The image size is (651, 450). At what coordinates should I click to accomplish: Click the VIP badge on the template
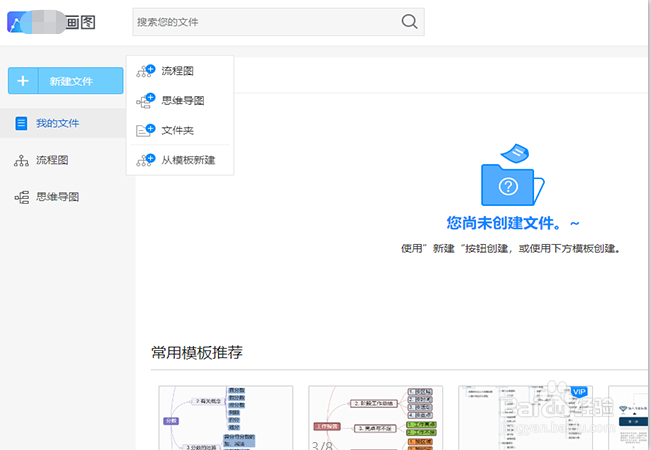pos(579,392)
